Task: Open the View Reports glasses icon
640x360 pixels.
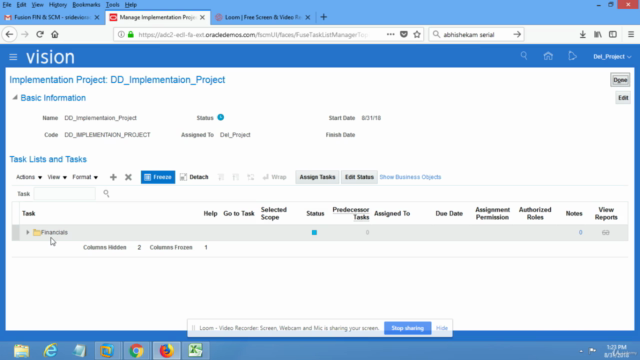Action: [606, 233]
